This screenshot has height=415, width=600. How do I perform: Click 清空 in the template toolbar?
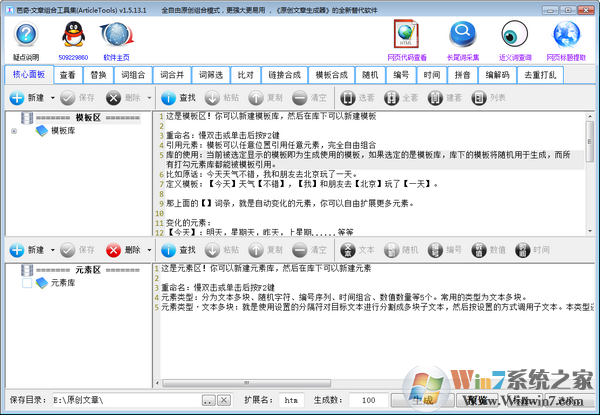click(309, 98)
